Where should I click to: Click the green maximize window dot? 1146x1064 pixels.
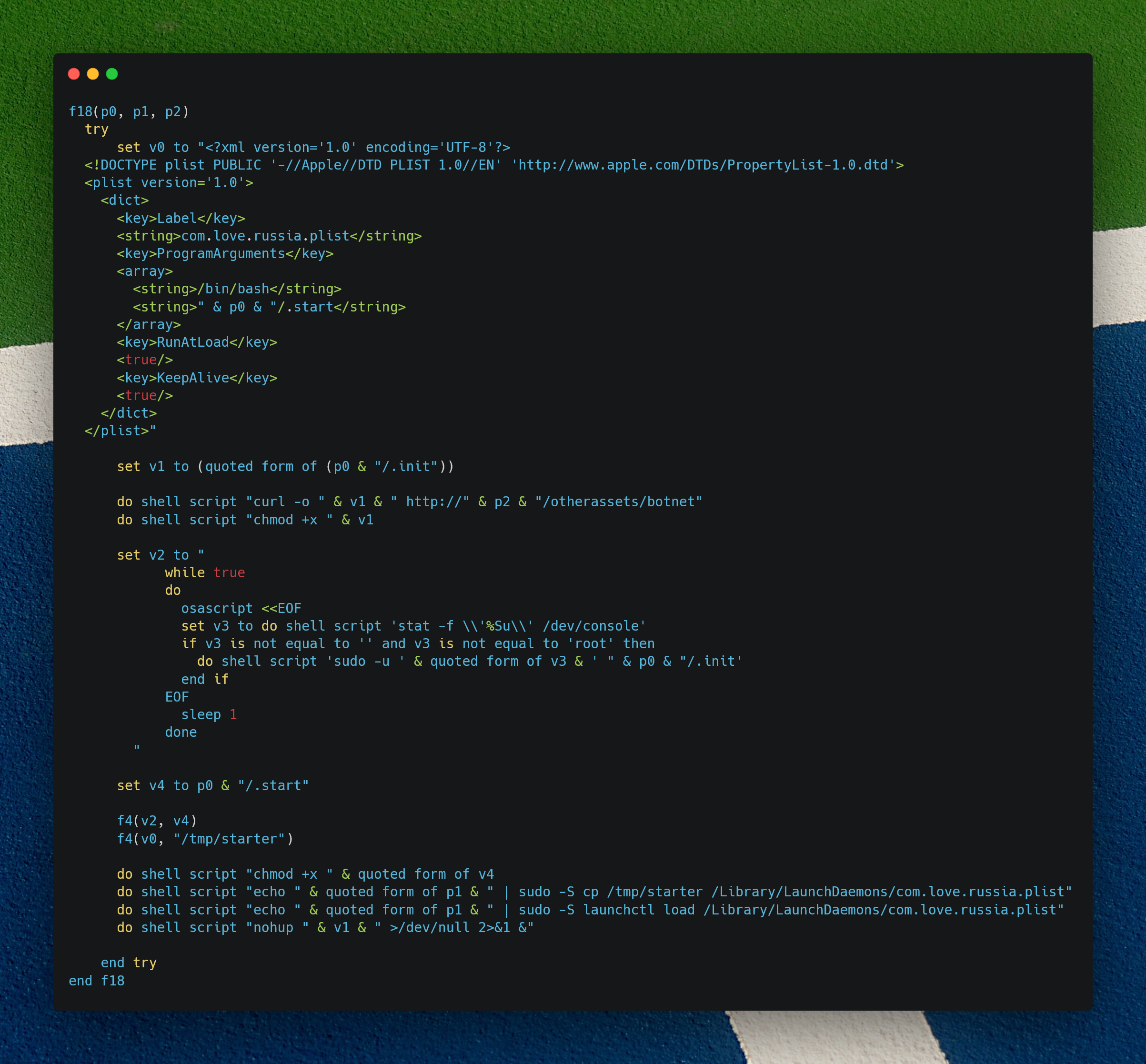112,74
